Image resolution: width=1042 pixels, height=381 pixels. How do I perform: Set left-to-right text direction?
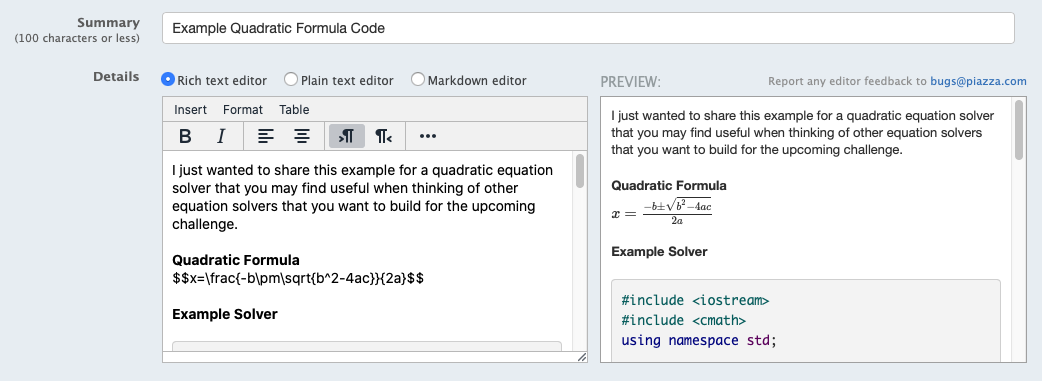pos(347,136)
